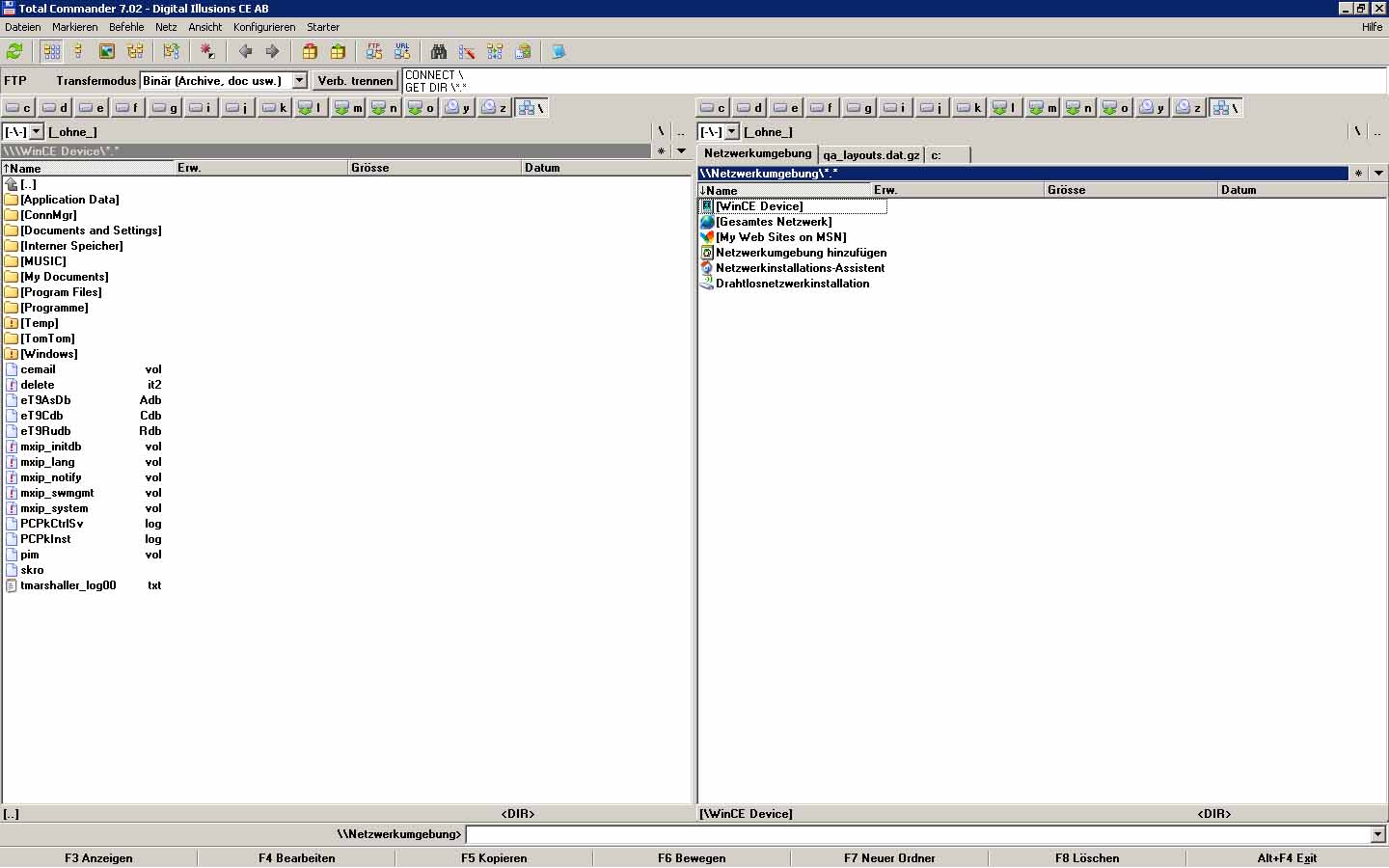Click F5 Kopieren button
This screenshot has height=868, width=1389.
pyautogui.click(x=494, y=858)
